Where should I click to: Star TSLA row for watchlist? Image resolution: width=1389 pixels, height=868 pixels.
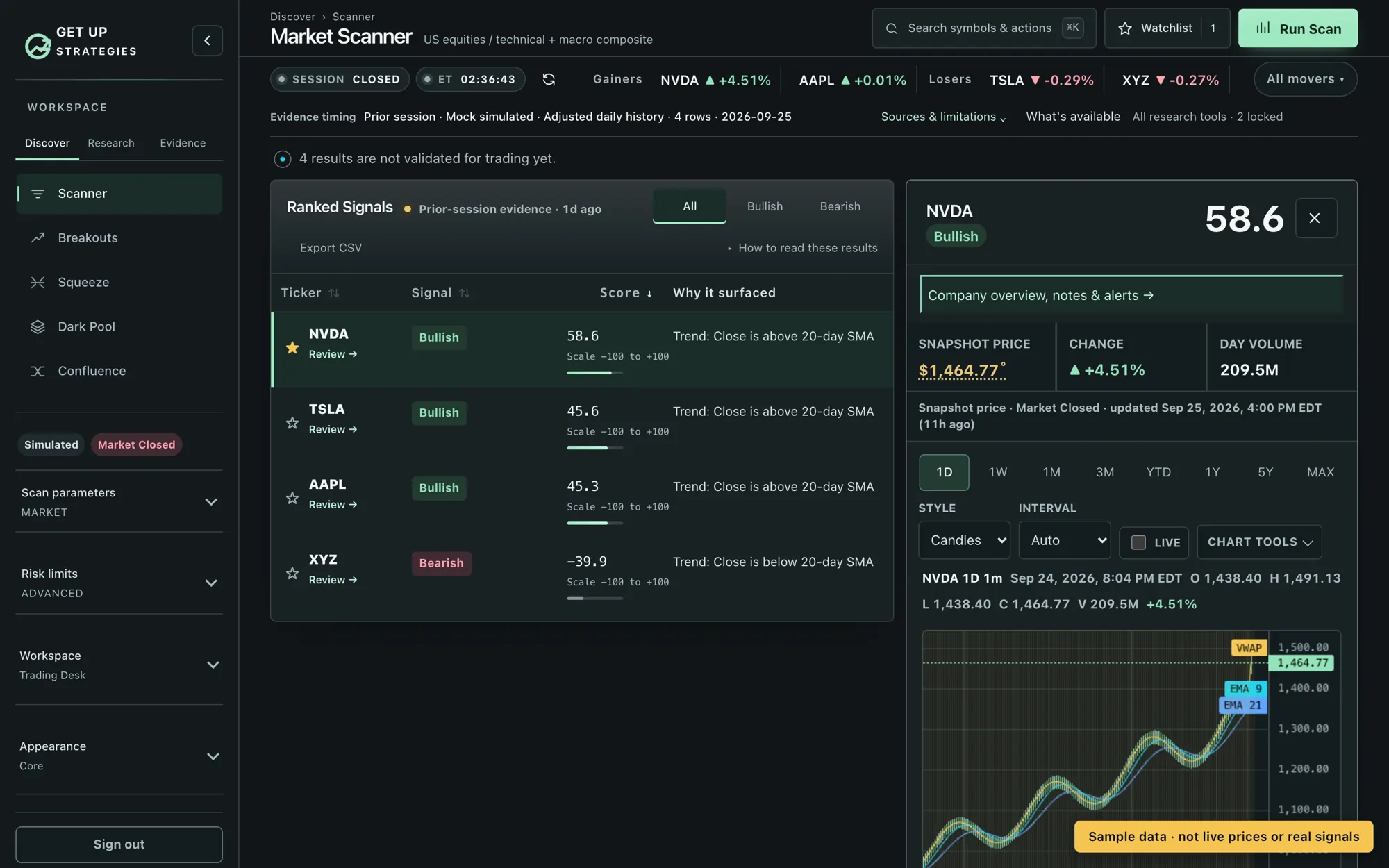[x=292, y=423]
